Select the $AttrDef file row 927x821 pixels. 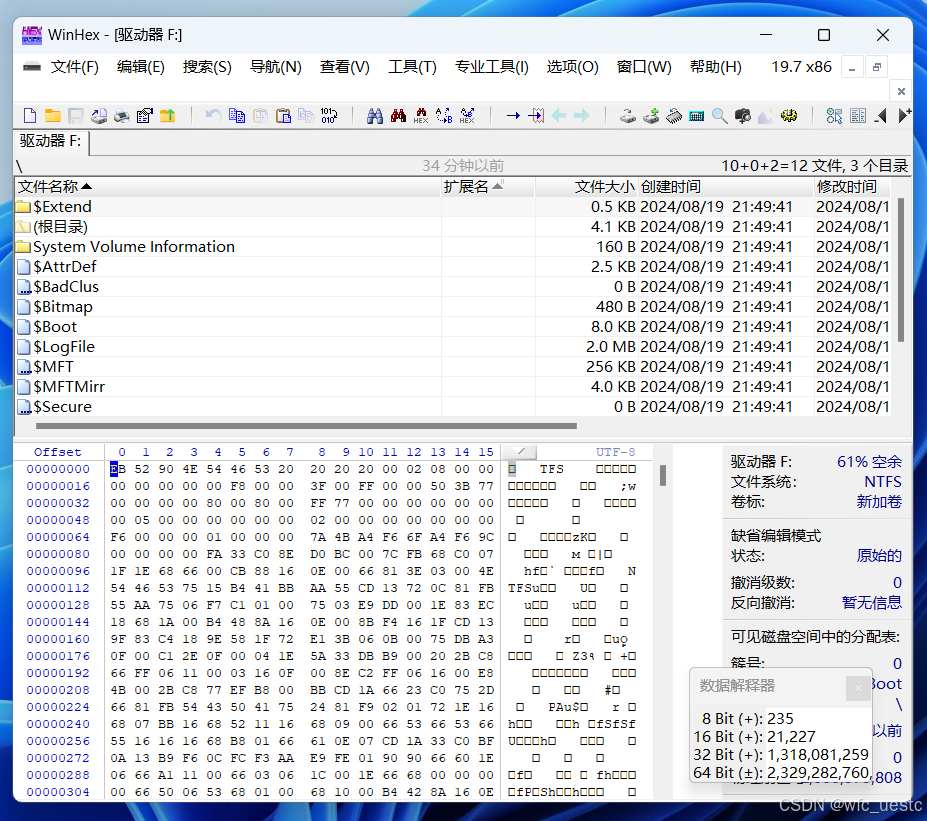[452, 267]
